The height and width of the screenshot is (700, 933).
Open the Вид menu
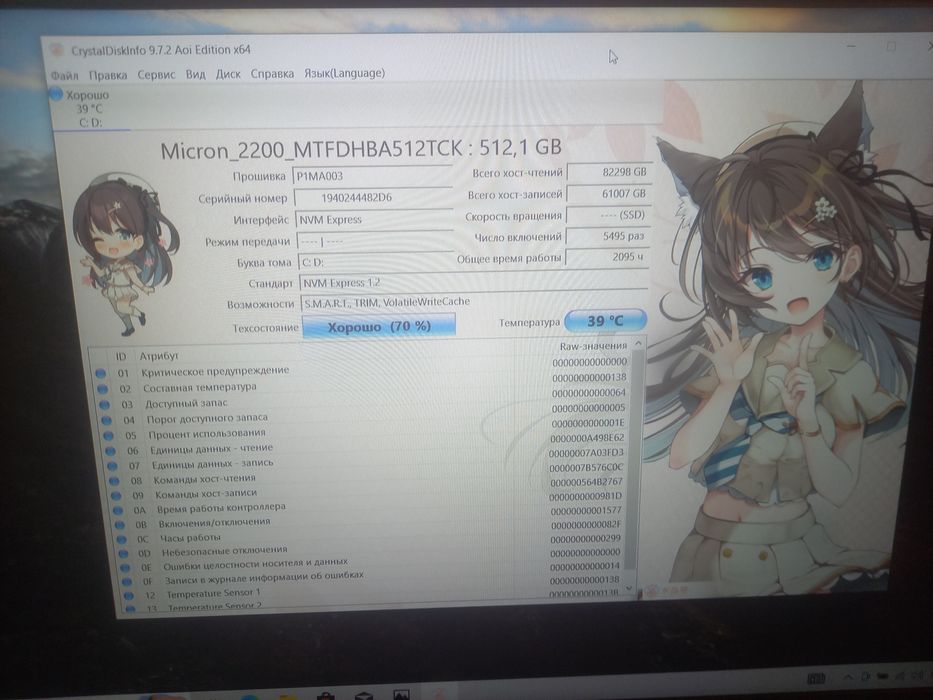(x=195, y=74)
